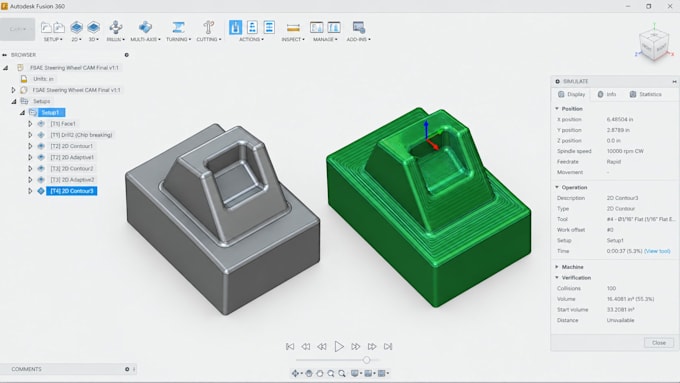Open the SETUP dropdown menu

pos(53,39)
